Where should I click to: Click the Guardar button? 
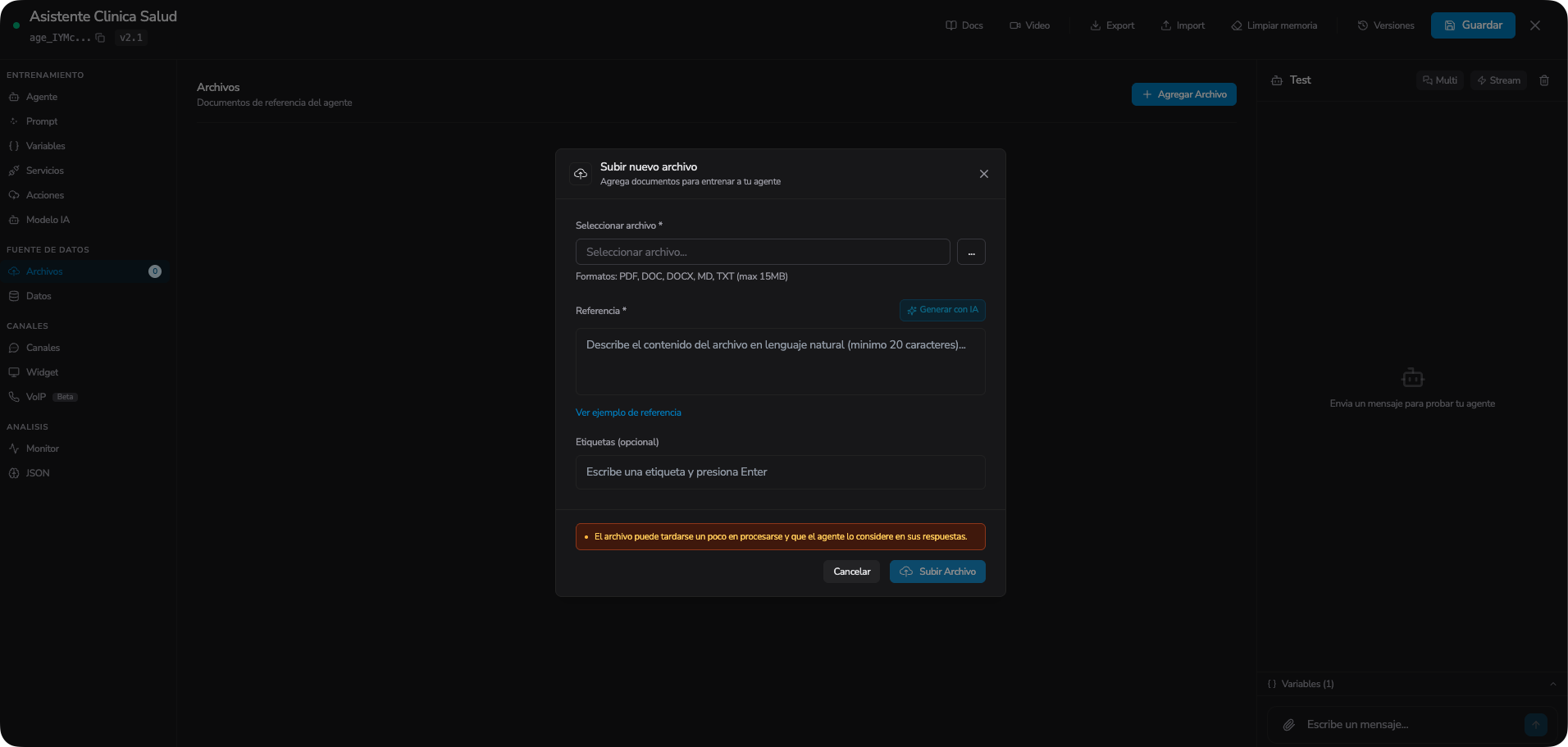[1473, 25]
